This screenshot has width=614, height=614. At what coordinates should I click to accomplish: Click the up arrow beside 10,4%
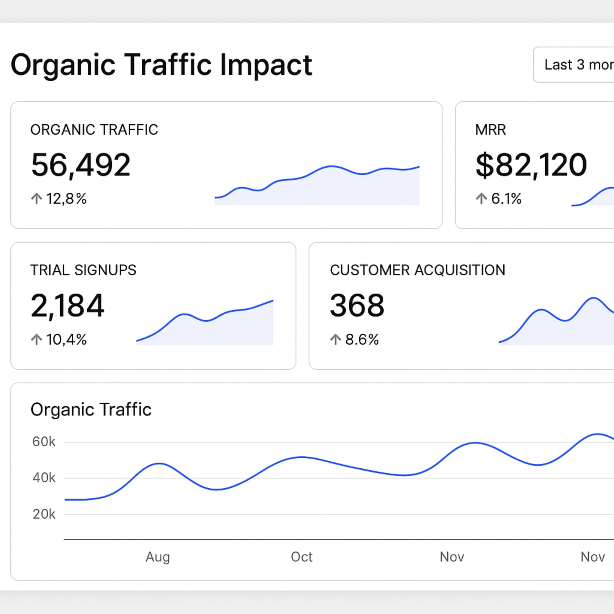[37, 340]
